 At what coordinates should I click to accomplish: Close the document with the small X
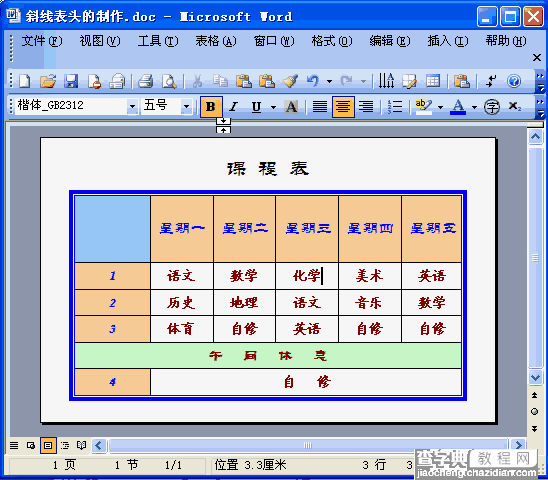pos(537,57)
